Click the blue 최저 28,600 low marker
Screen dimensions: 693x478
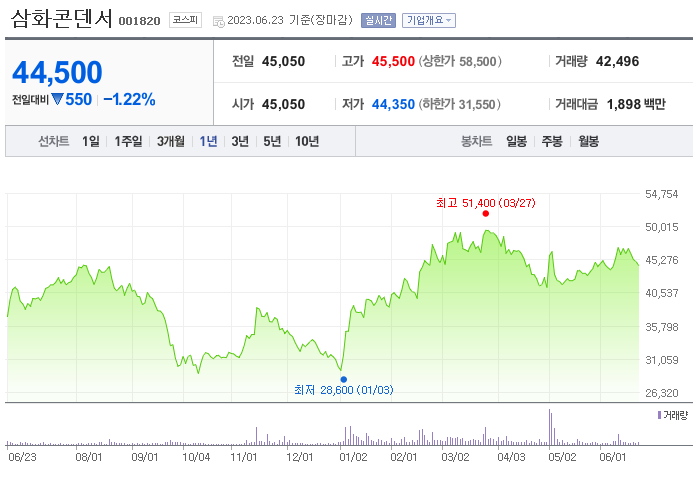(x=343, y=379)
